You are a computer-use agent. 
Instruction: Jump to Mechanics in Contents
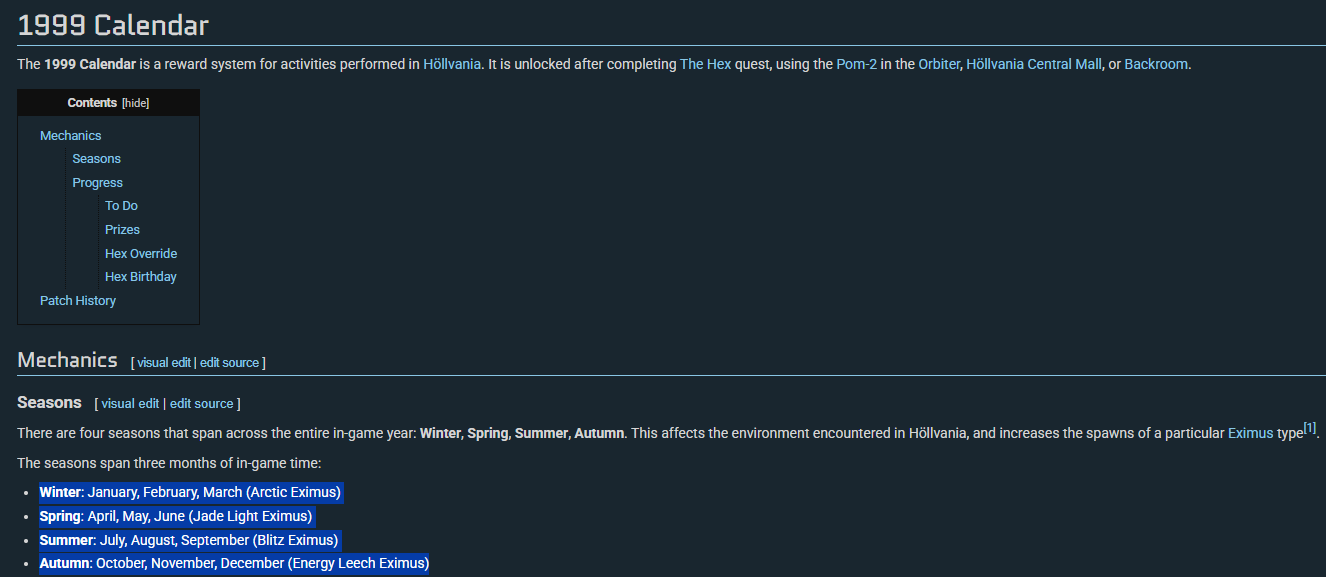(x=70, y=135)
